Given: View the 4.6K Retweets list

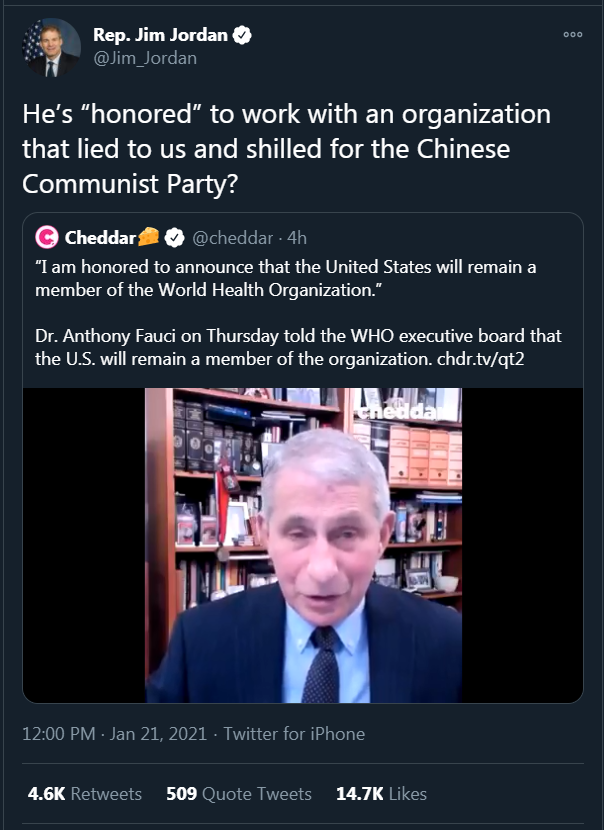Looking at the screenshot, I should pyautogui.click(x=85, y=794).
